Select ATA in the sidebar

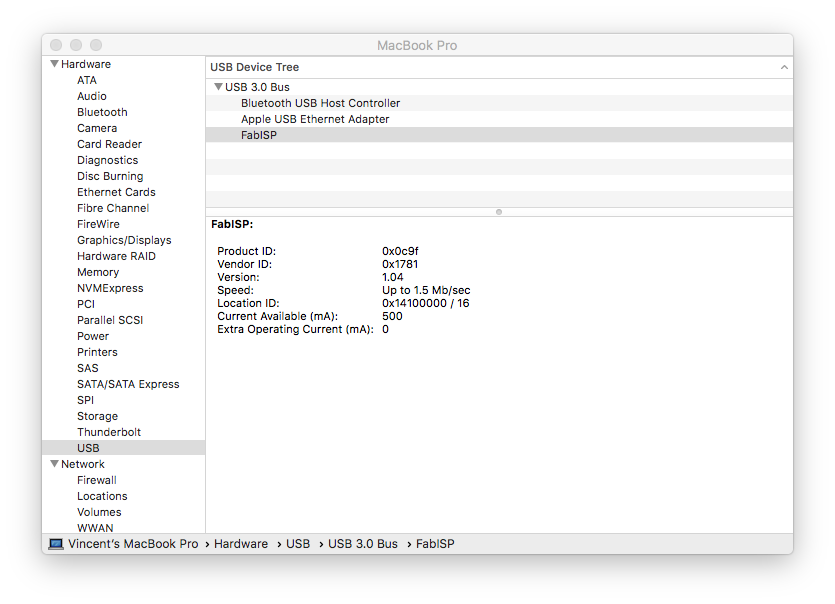click(x=87, y=80)
